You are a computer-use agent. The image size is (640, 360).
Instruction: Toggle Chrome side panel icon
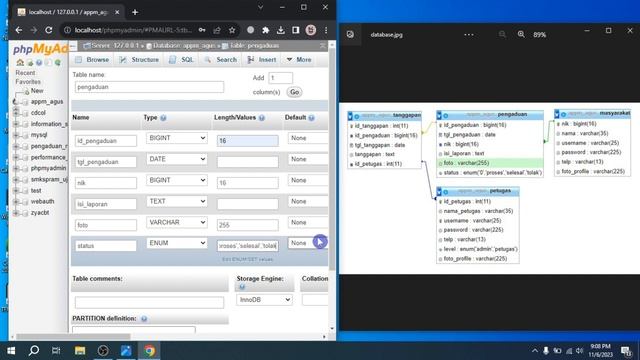click(296, 30)
